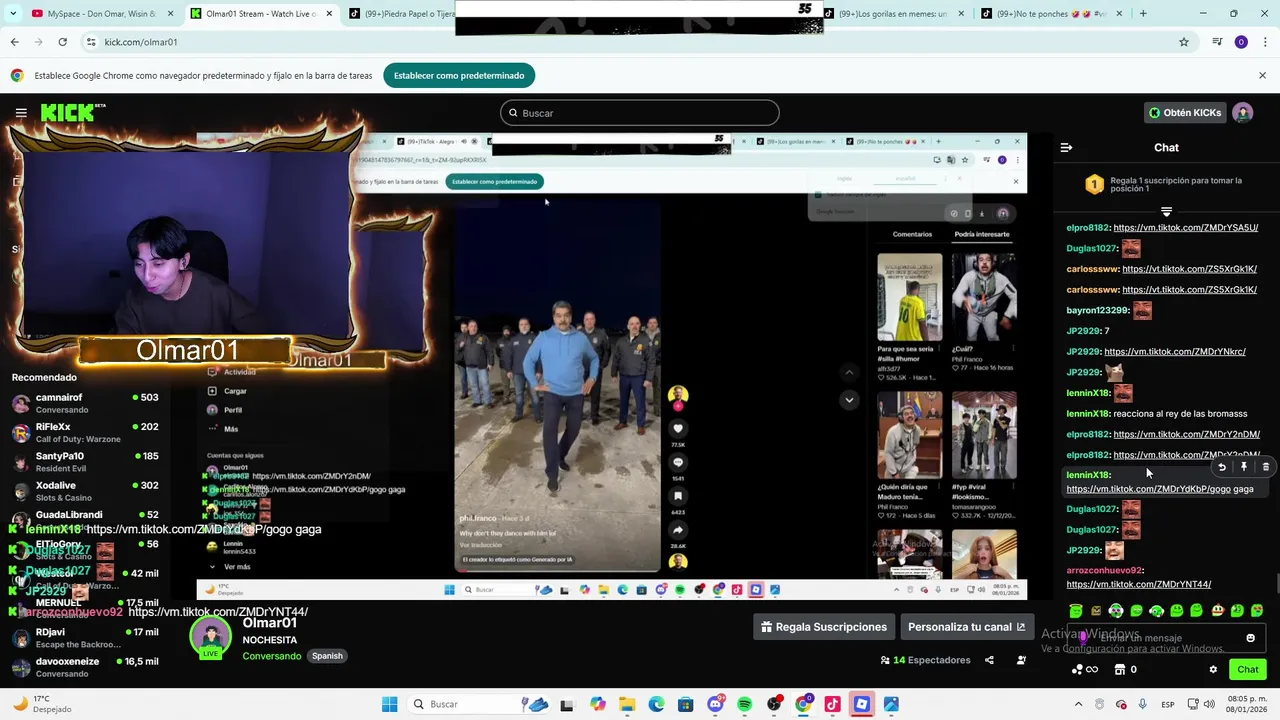Open the Kick hamburger menu
The width and height of the screenshot is (1280, 720).
21,113
